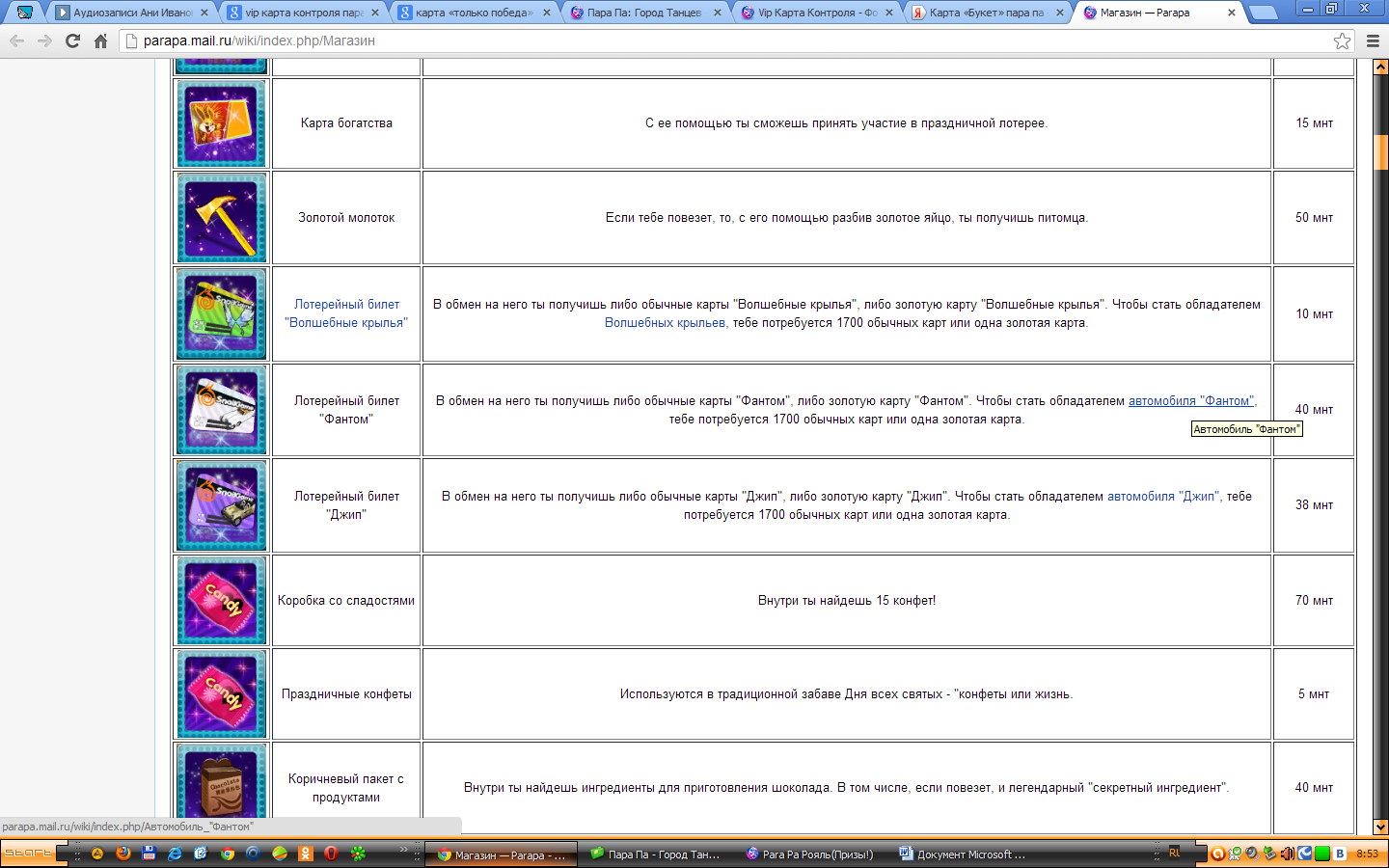This screenshot has height=868, width=1389.
Task: Open a new browser tab
Action: point(1263,14)
